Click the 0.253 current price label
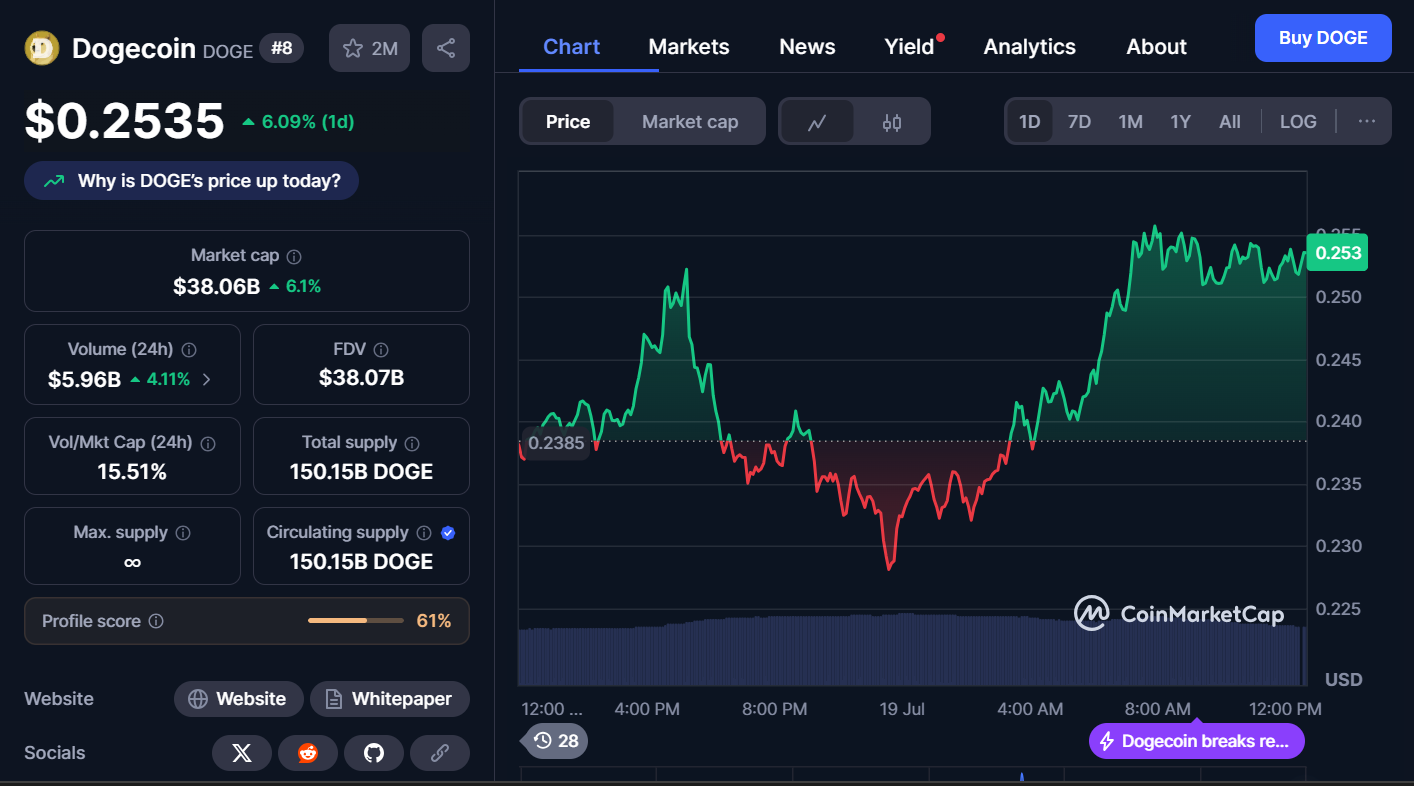This screenshot has width=1414, height=786. click(1337, 252)
